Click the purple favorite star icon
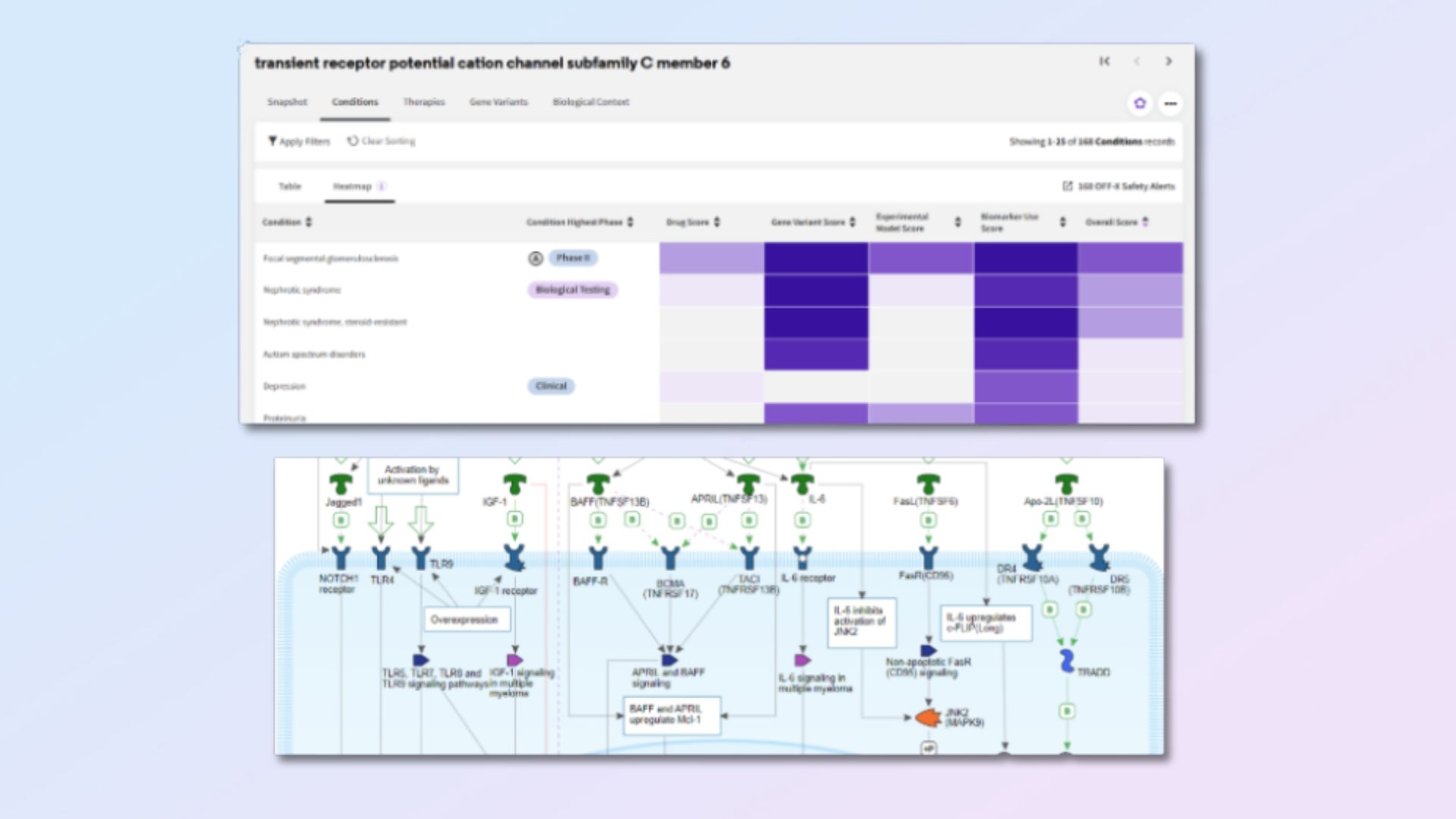The image size is (1456, 819). 1139,103
